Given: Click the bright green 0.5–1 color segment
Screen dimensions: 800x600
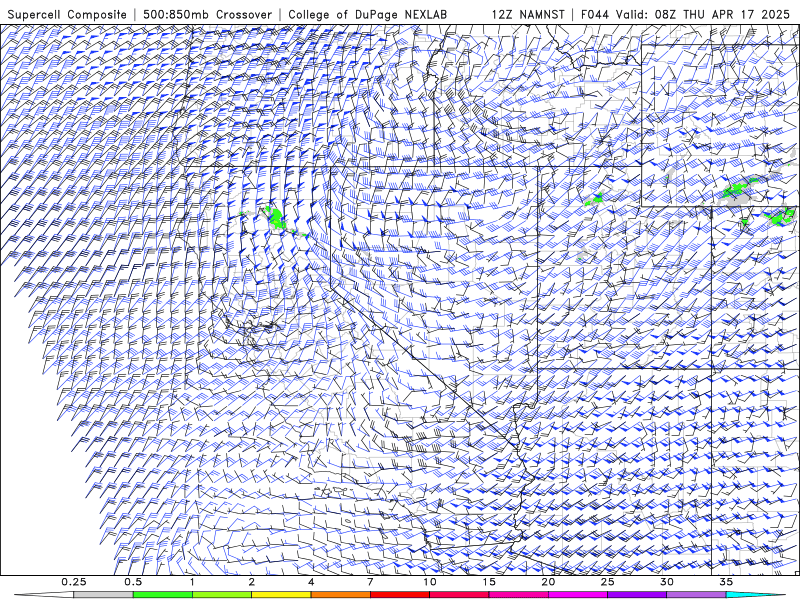Looking at the screenshot, I should [x=163, y=595].
